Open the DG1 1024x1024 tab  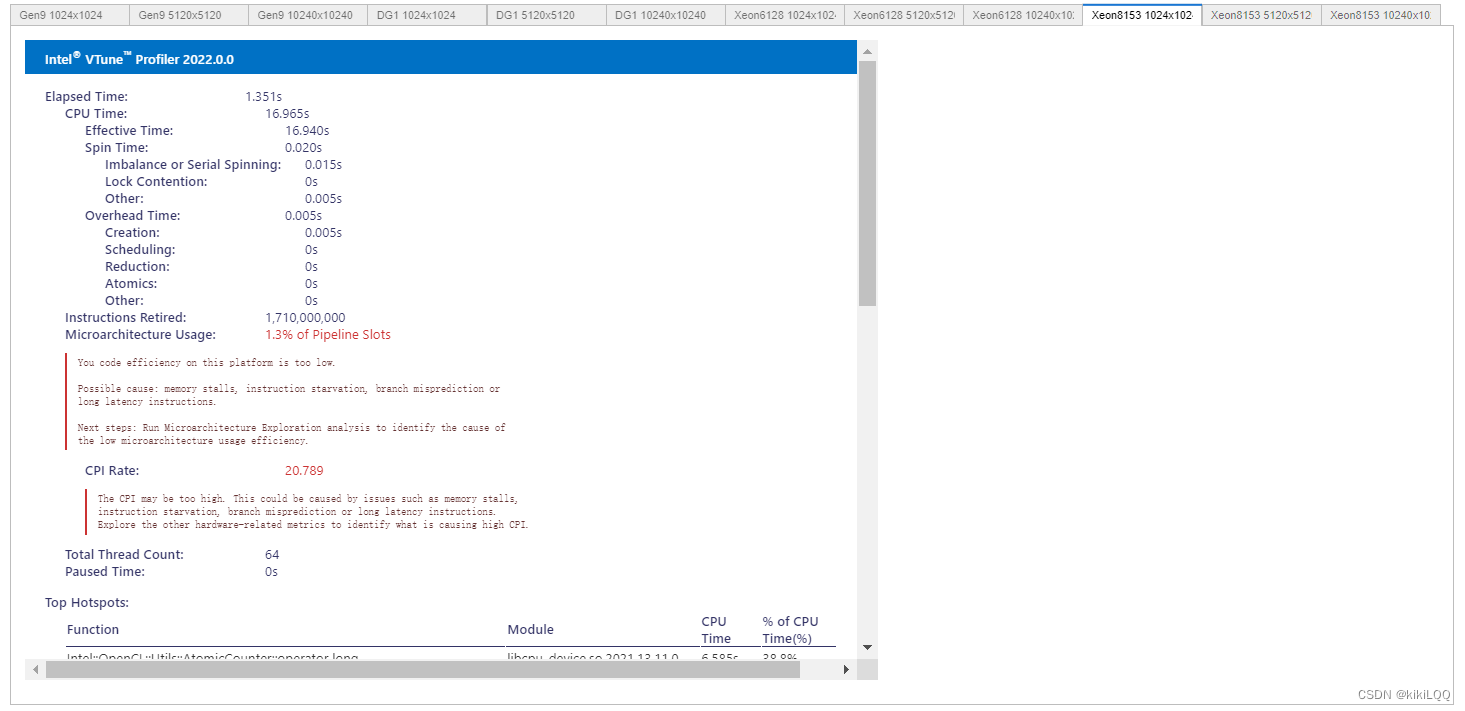pyautogui.click(x=428, y=15)
